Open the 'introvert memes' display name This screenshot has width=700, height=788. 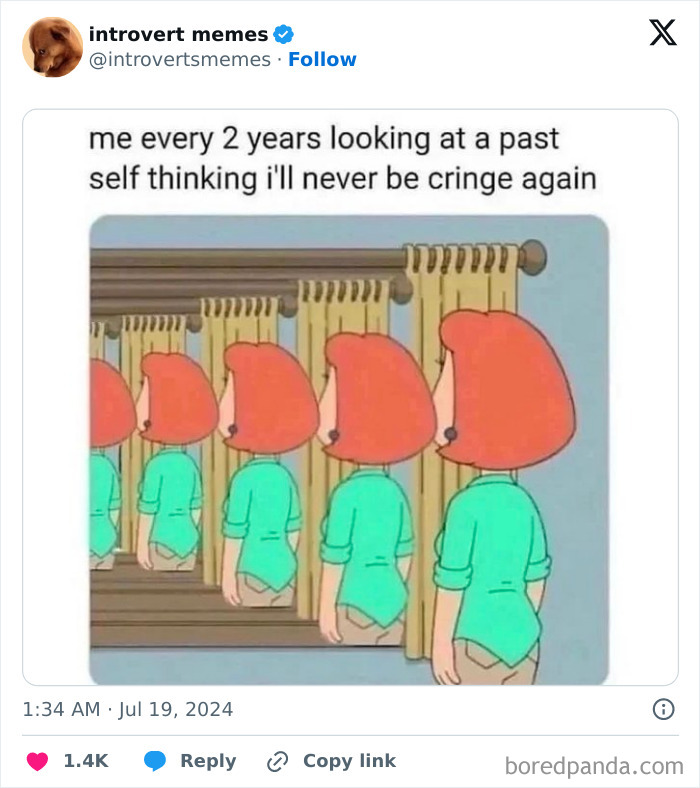pyautogui.click(x=178, y=34)
